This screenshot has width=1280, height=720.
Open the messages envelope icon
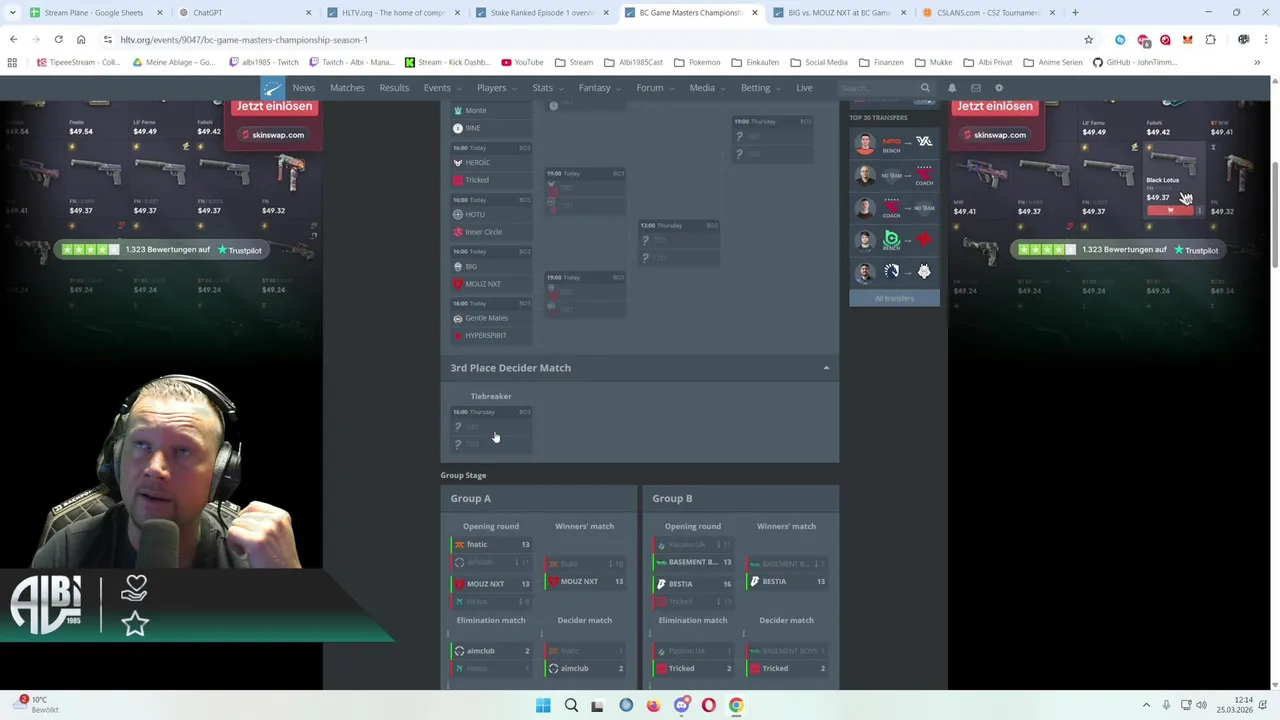pyautogui.click(x=975, y=88)
